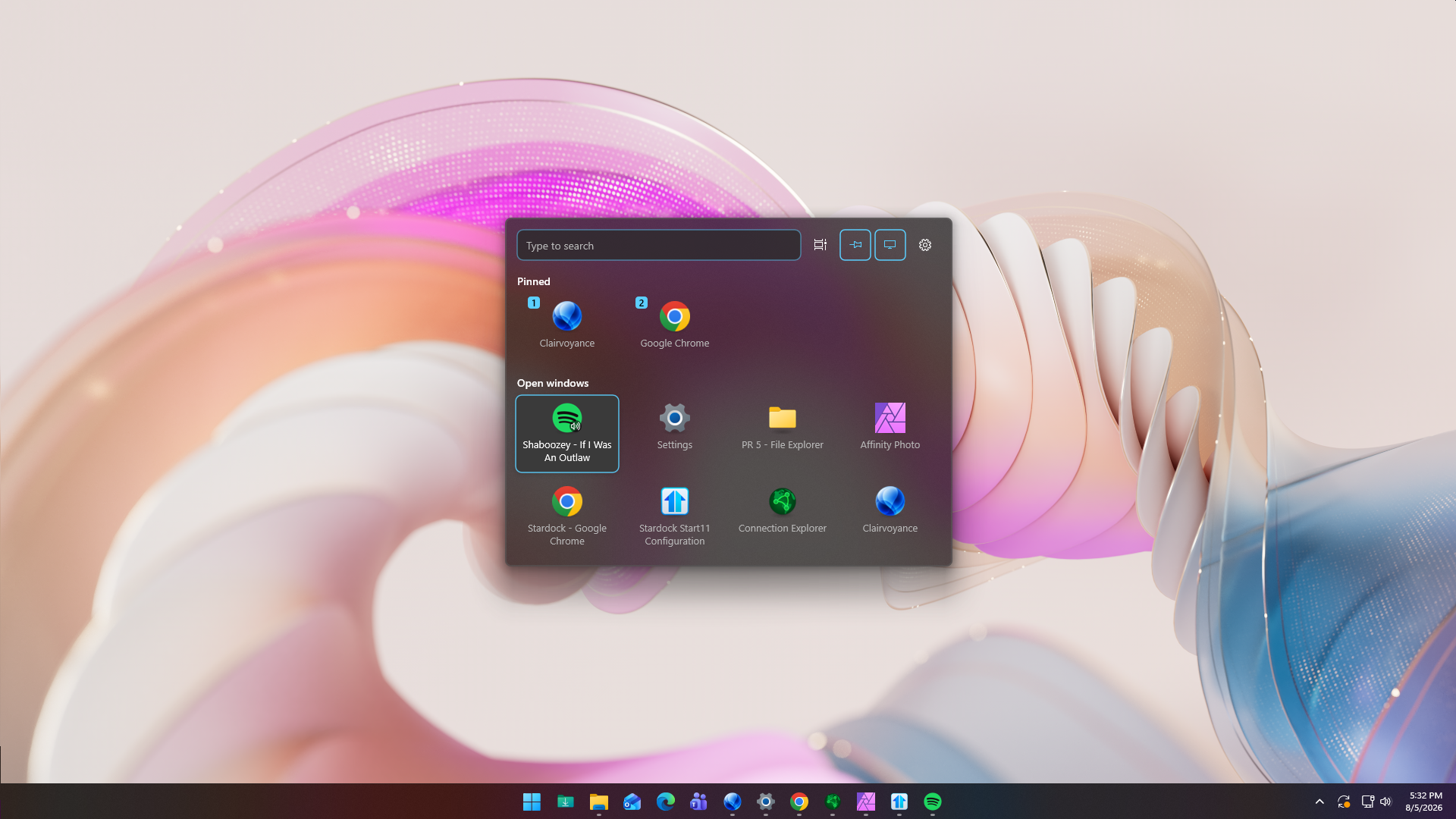Launch pinned Clairvoyance app
The height and width of the screenshot is (819, 1456).
(x=567, y=325)
